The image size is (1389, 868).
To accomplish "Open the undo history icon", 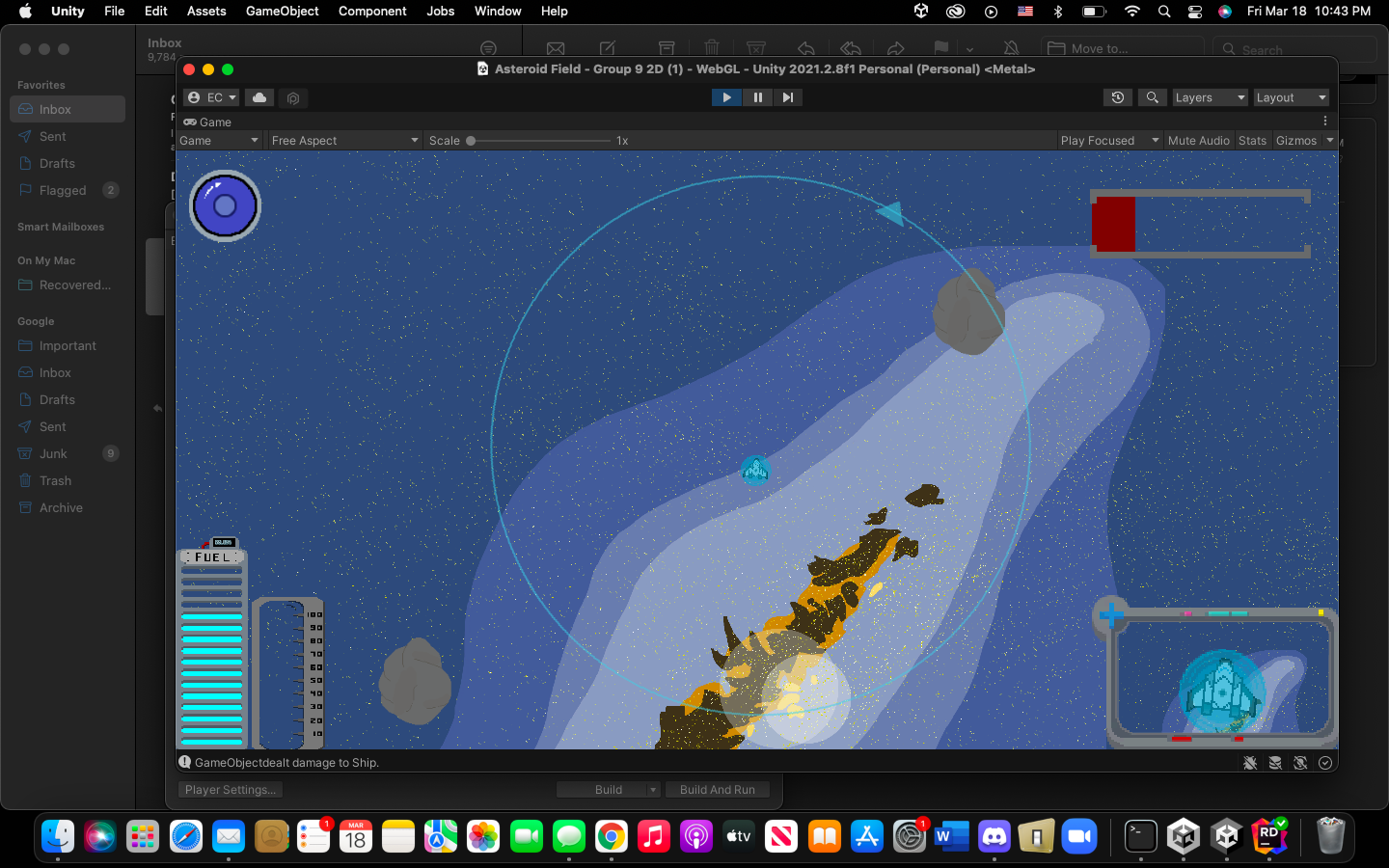I will (x=1118, y=97).
